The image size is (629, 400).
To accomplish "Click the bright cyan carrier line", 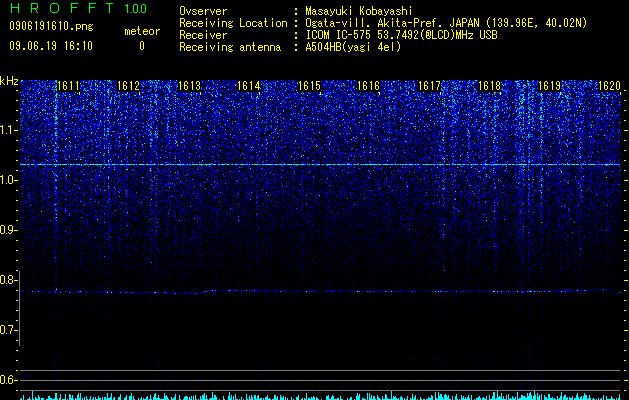I will (320, 164).
